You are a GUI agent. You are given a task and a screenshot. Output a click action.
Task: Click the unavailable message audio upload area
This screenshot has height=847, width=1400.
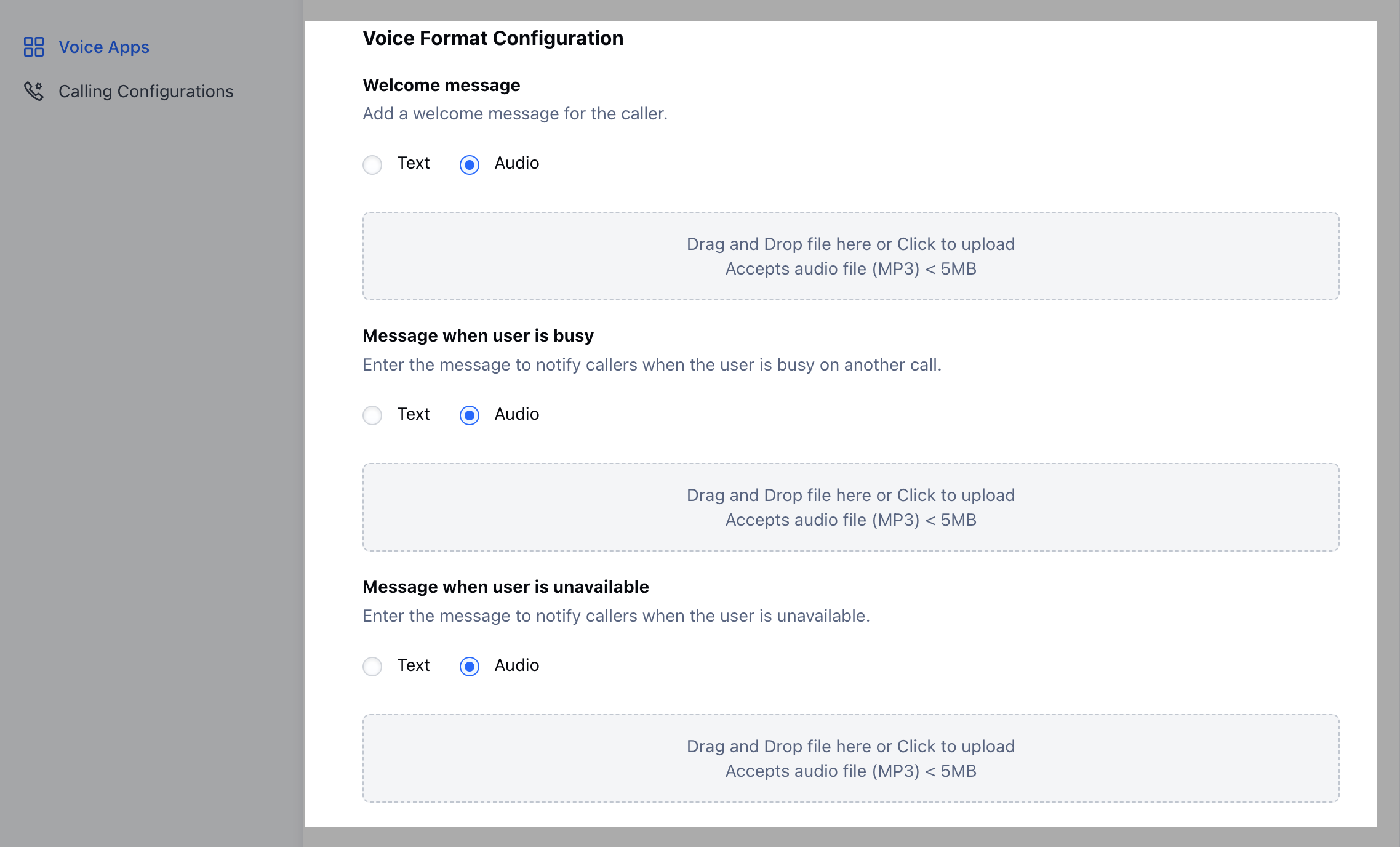[x=850, y=758]
